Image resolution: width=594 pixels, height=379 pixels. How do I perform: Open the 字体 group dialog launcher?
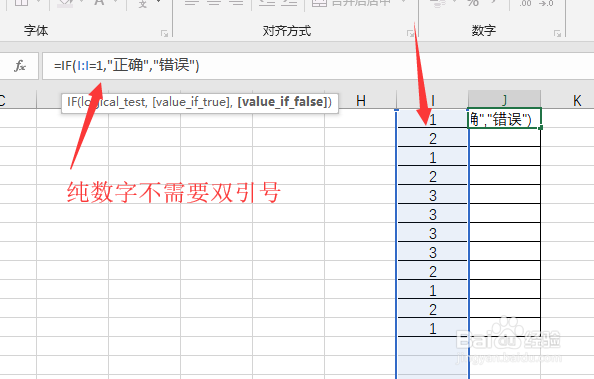pos(164,34)
